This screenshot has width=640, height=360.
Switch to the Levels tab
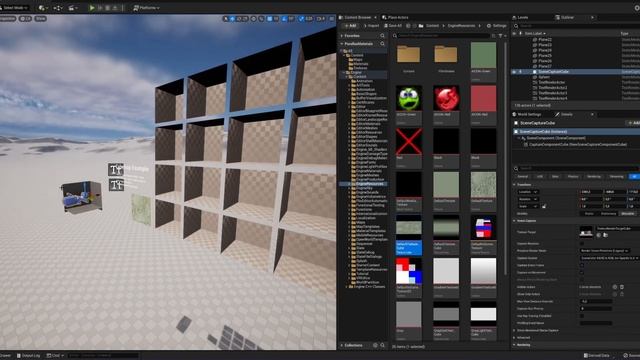520,17
